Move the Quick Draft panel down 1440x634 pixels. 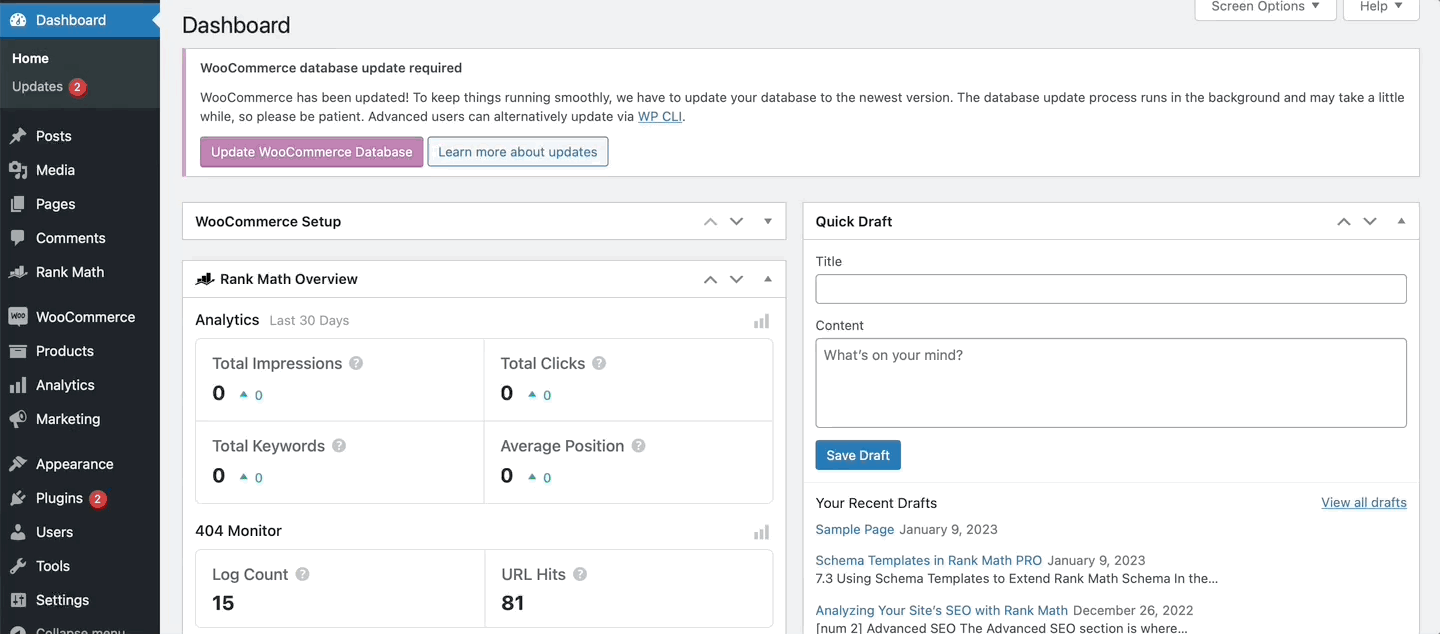(1370, 221)
